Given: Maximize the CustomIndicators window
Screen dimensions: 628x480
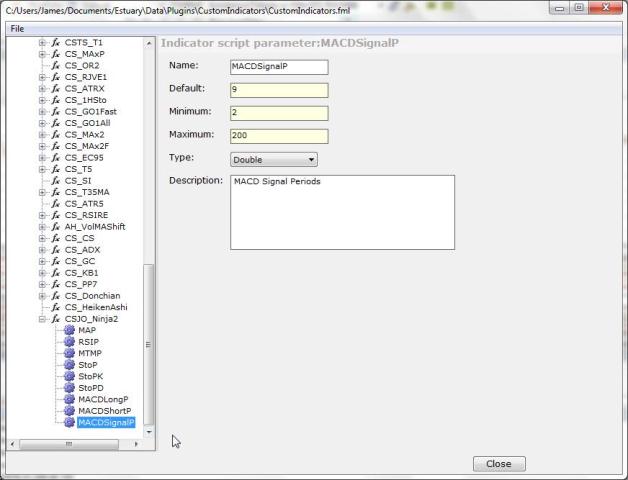Looking at the screenshot, I should click(579, 8).
